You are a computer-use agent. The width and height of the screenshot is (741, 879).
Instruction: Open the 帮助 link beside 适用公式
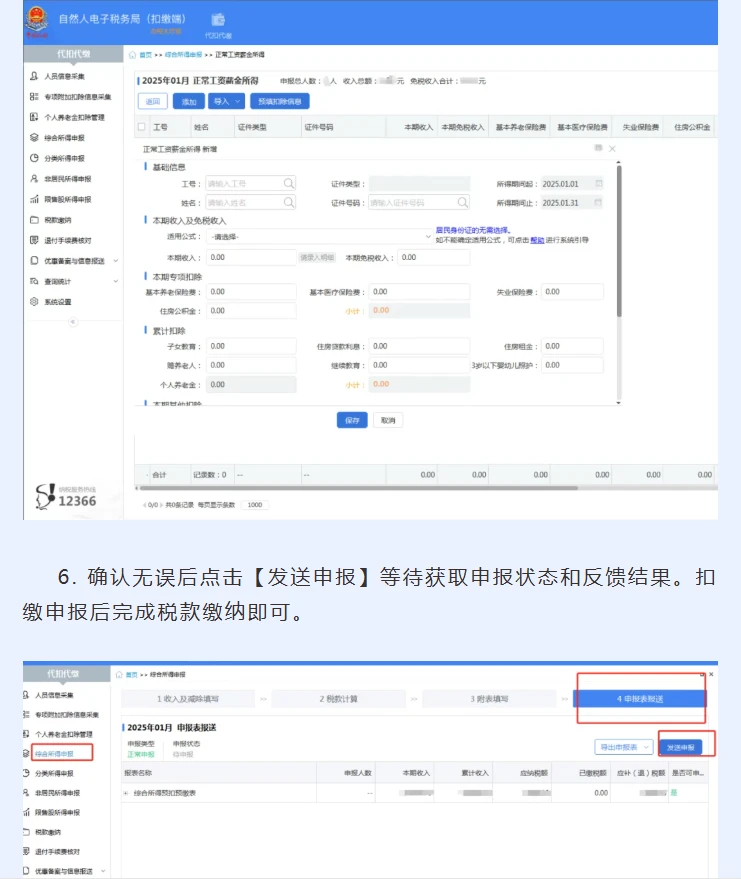coord(537,240)
